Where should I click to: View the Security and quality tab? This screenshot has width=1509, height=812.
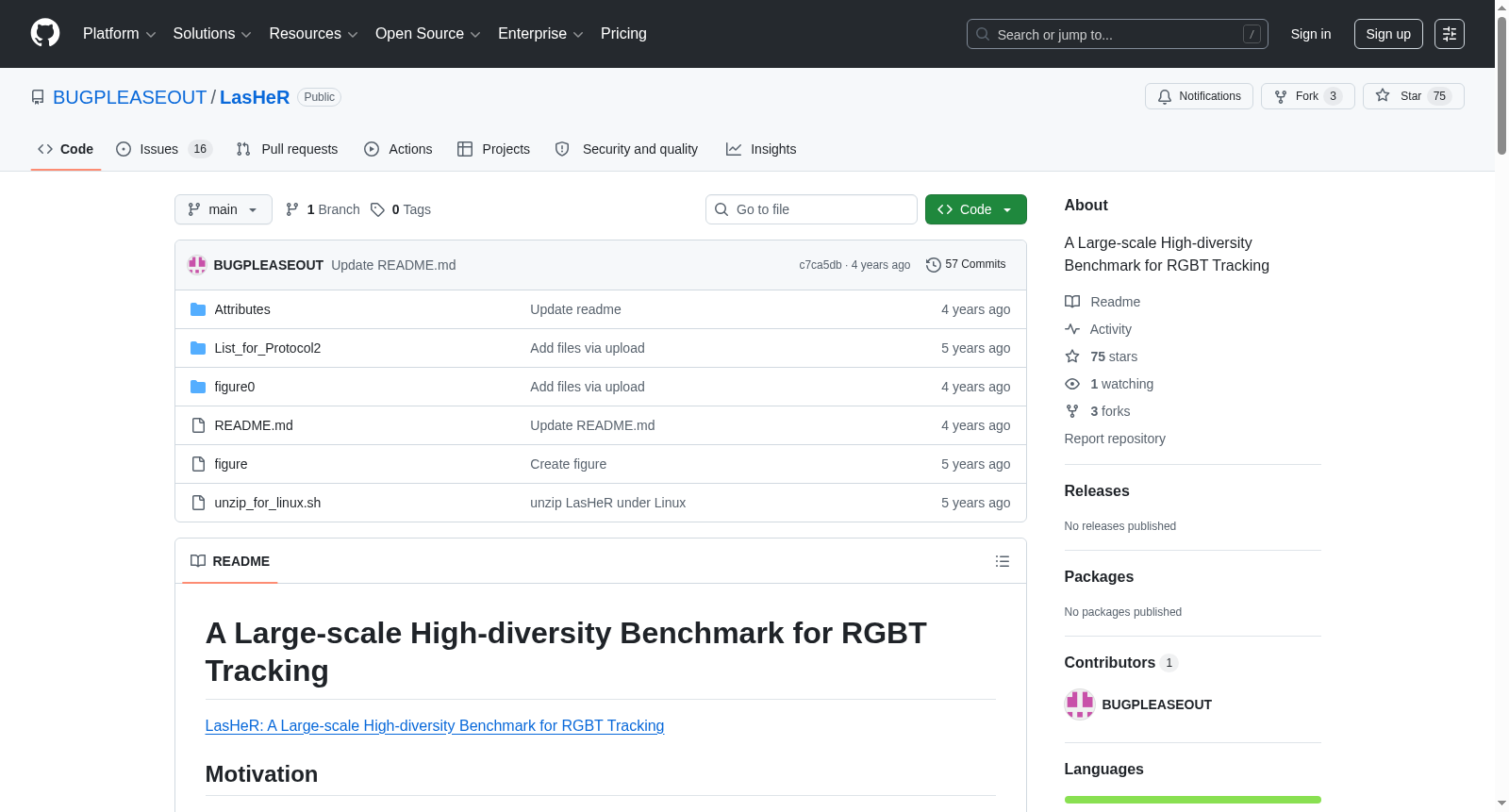point(627,149)
